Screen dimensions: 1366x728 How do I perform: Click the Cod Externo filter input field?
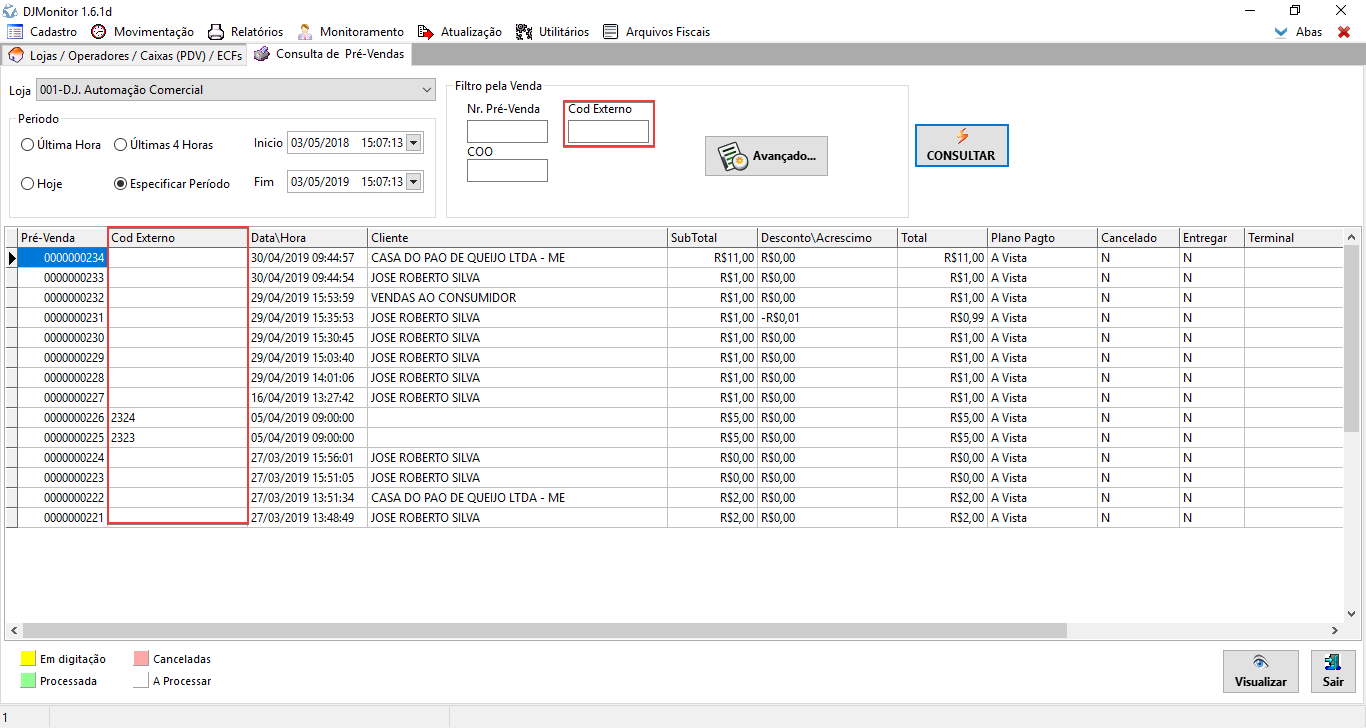tap(608, 131)
